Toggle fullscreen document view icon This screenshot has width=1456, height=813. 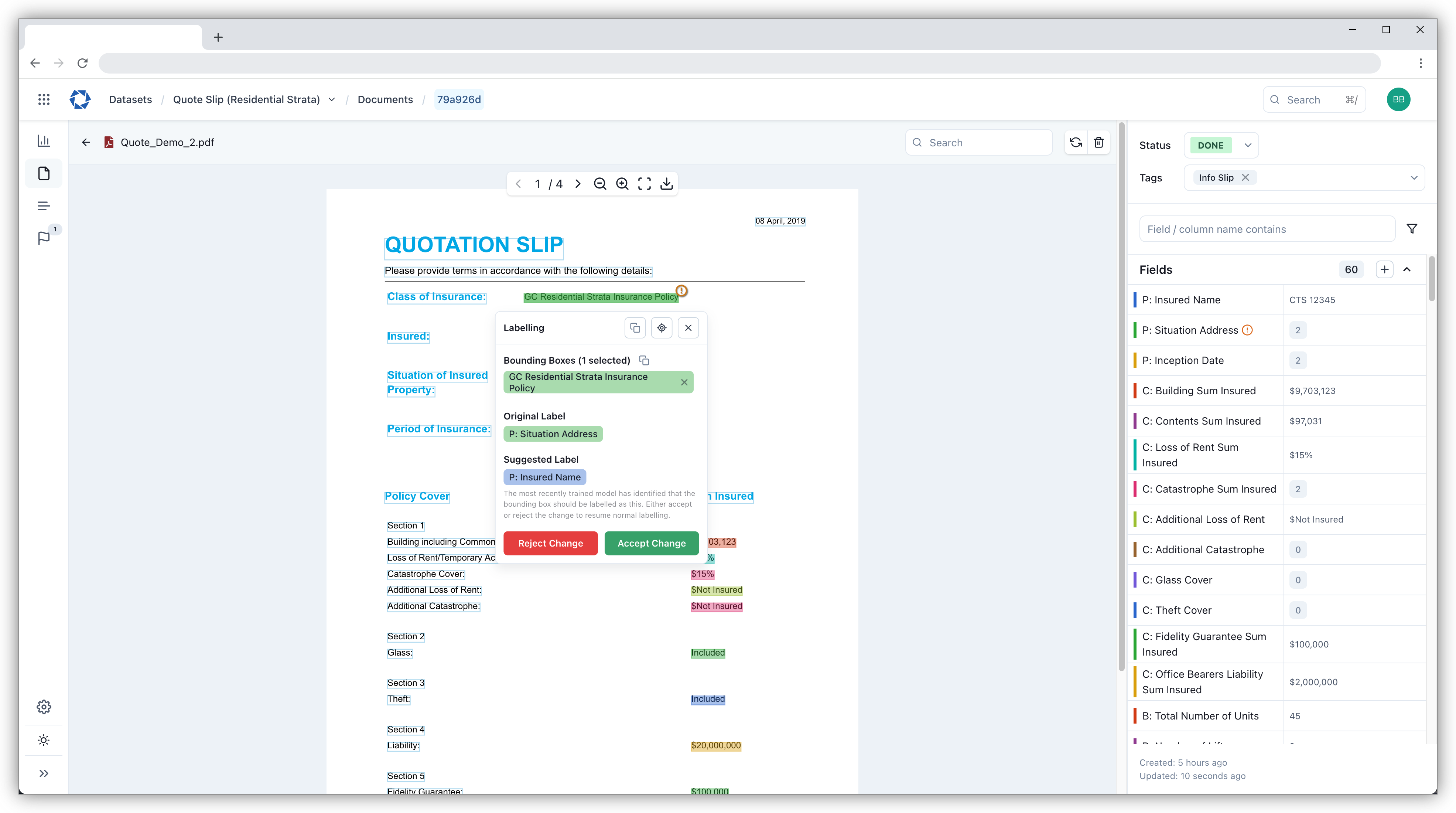[x=645, y=184]
